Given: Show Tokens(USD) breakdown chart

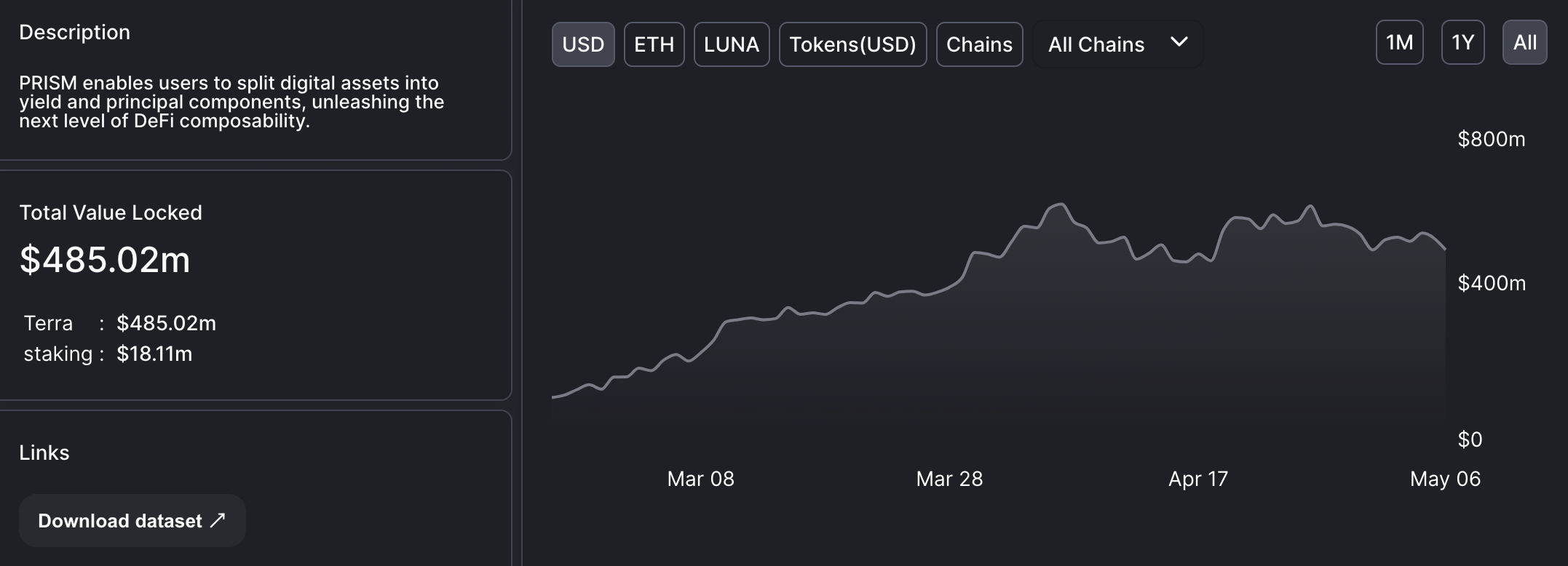Looking at the screenshot, I should 852,44.
